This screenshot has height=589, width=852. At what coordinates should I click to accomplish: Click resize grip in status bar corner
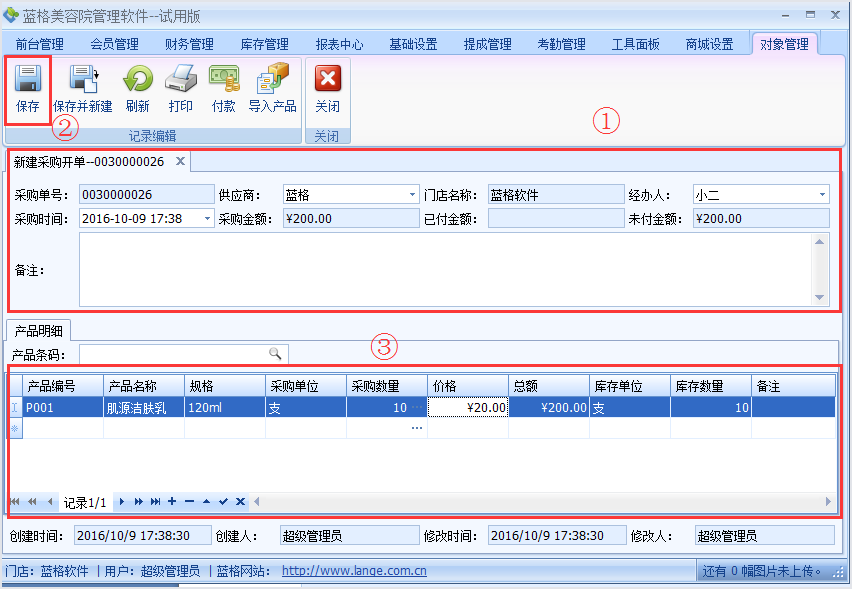pos(840,572)
